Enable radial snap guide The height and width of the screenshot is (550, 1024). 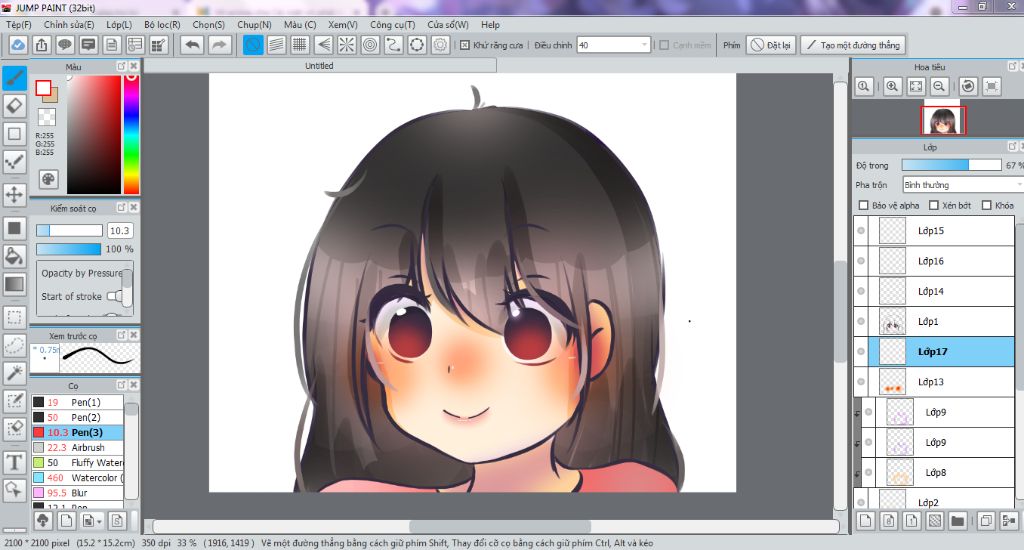coord(347,45)
